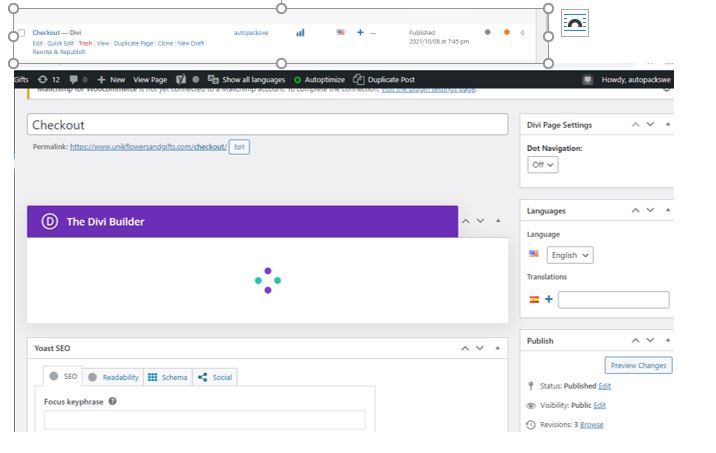The width and height of the screenshot is (716, 453).
Task: Click the Duplicate Page row action
Action: 133,43
